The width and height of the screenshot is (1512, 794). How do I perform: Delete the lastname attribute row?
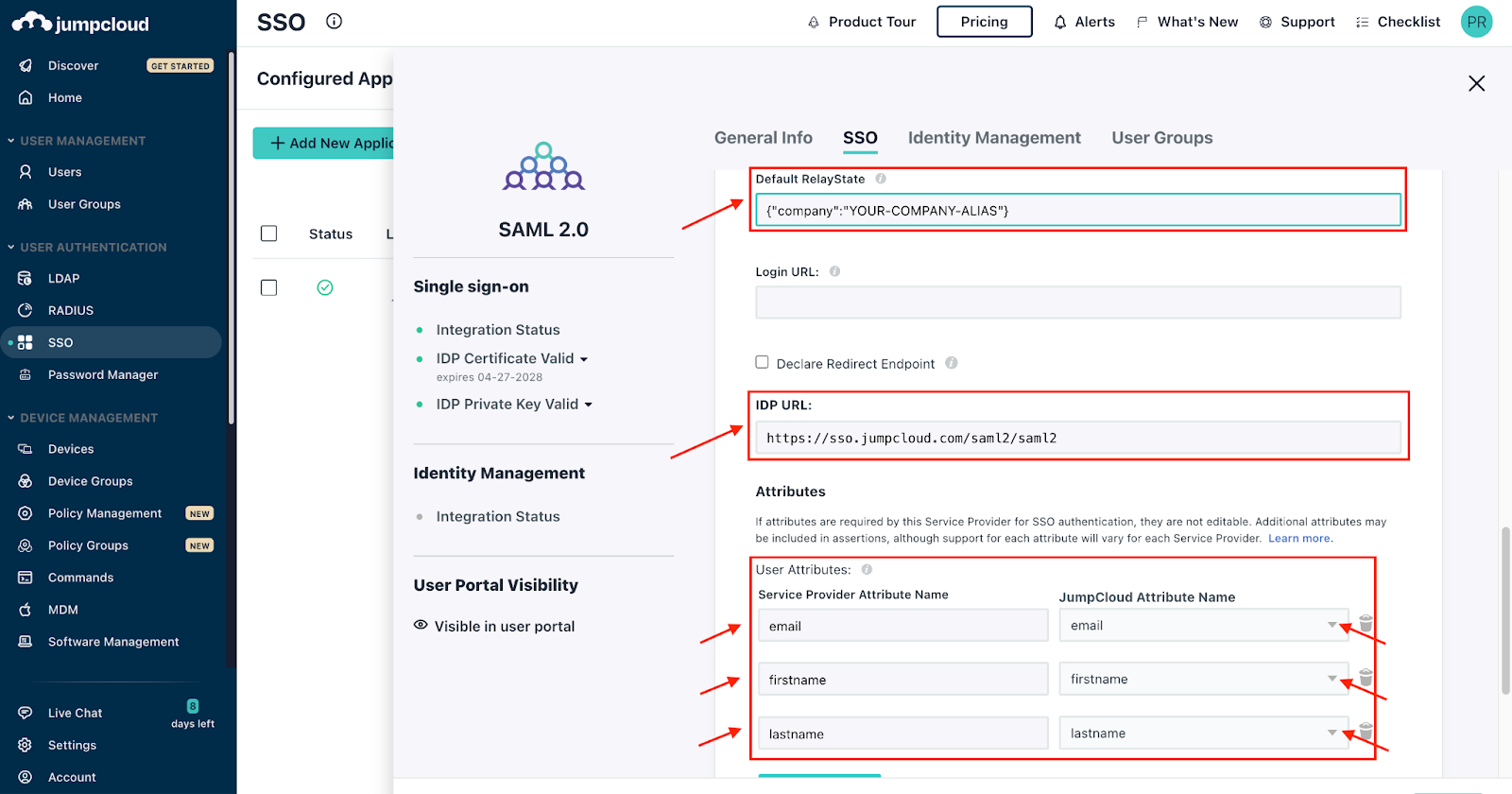click(x=1366, y=732)
